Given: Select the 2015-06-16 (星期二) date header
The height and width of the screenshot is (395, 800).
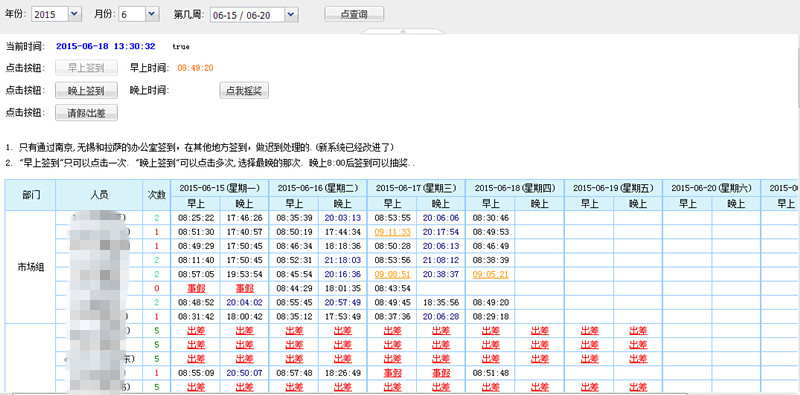Looking at the screenshot, I should click(318, 188).
